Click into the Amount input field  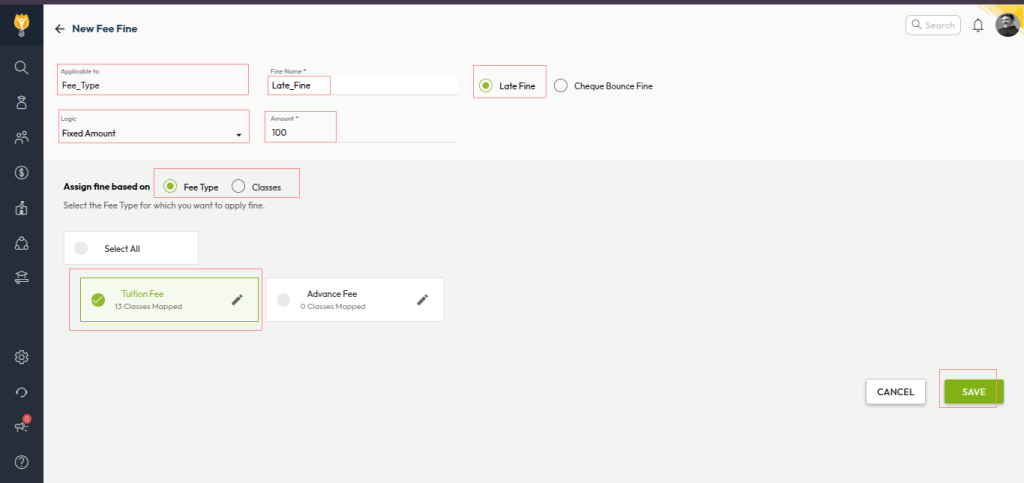300,132
